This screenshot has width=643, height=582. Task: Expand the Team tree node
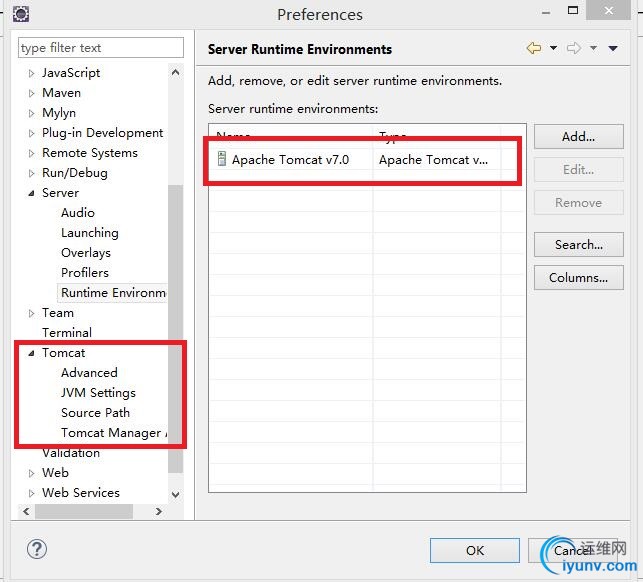[x=31, y=313]
